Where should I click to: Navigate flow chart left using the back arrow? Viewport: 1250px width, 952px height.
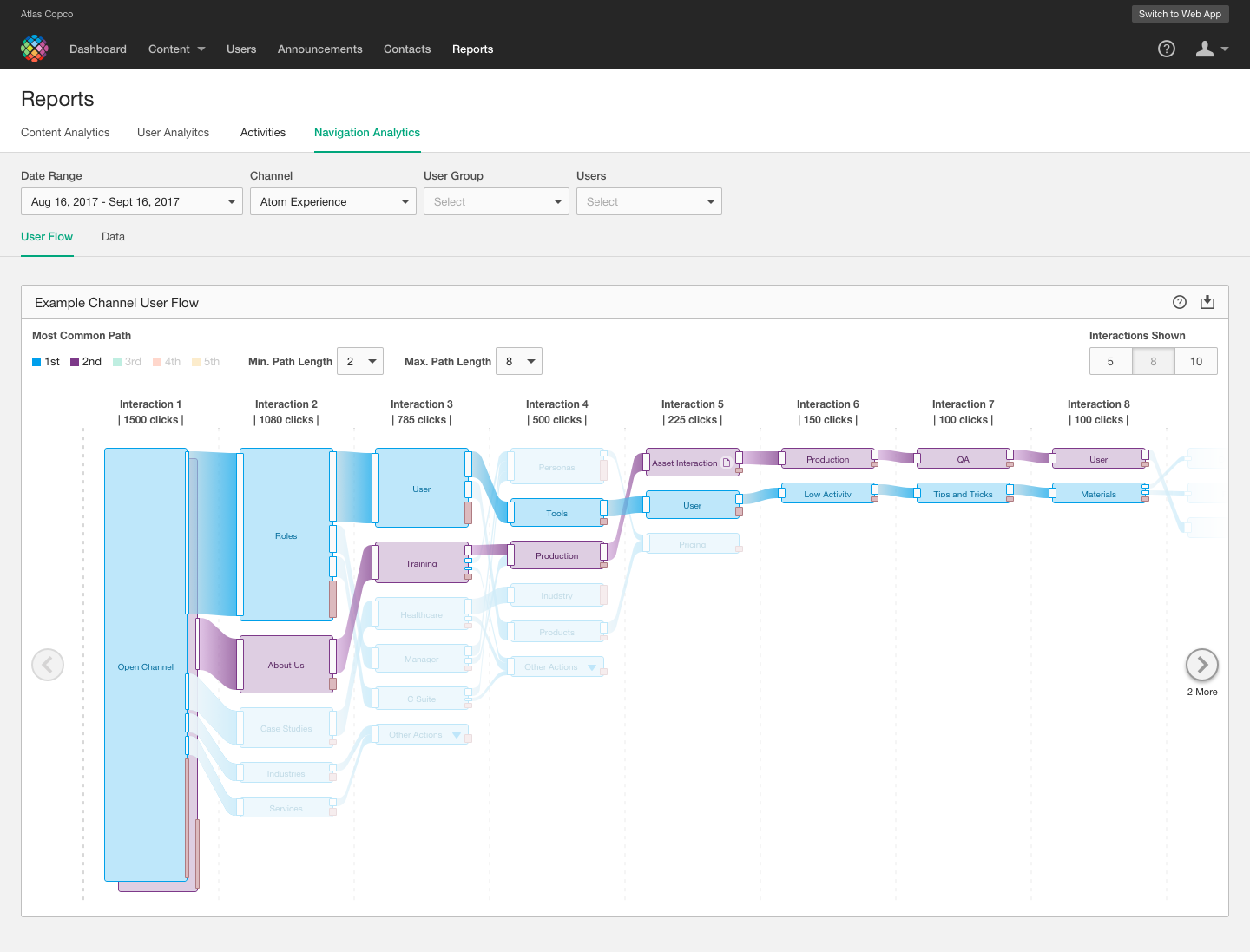pos(48,665)
